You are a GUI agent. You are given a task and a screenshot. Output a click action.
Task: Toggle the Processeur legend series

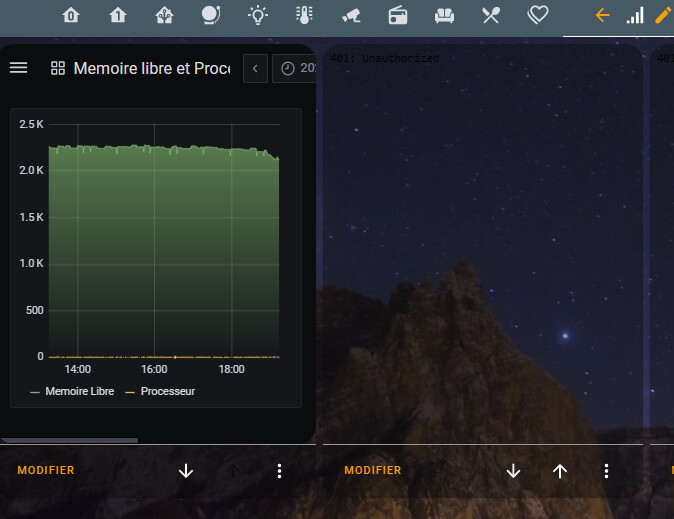tap(167, 391)
